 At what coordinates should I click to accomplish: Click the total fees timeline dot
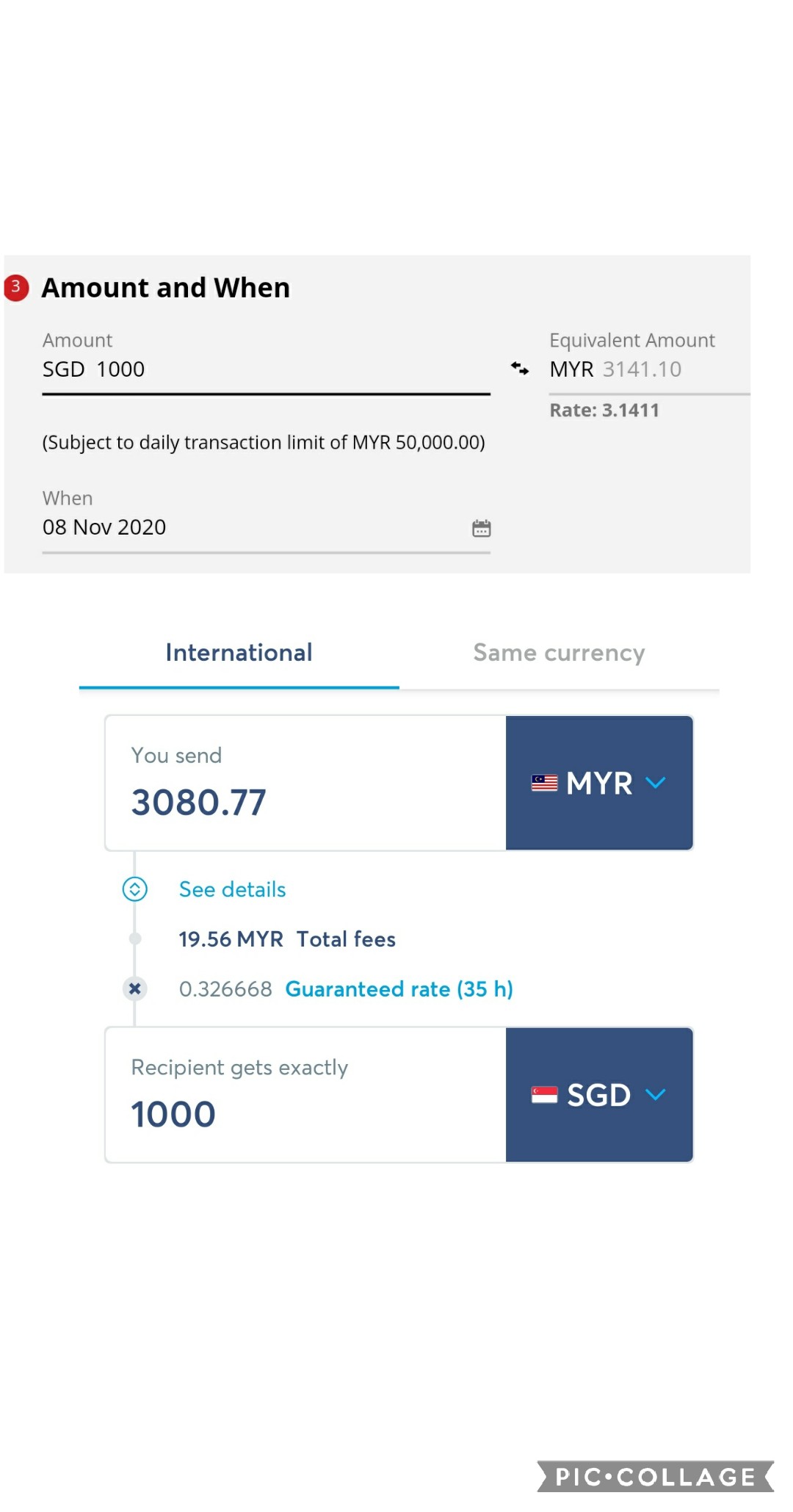135,938
